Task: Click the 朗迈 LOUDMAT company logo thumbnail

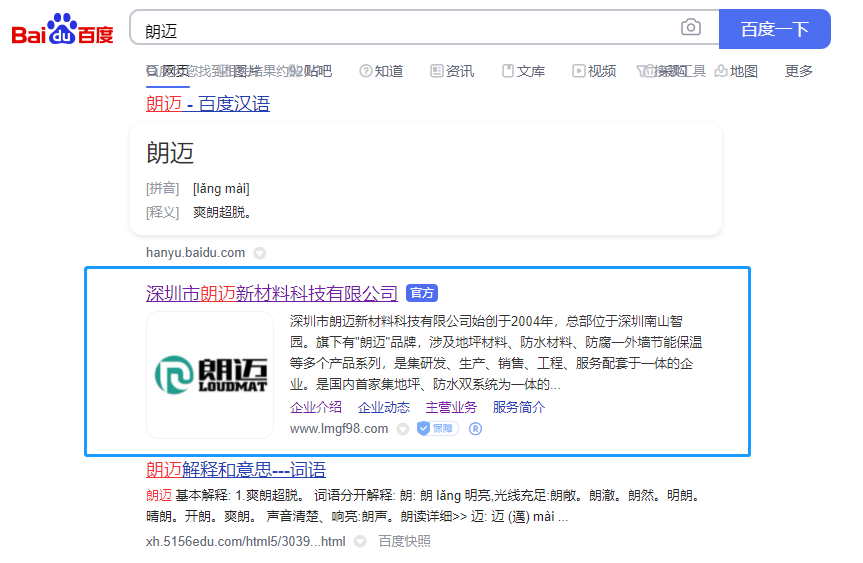Action: click(x=210, y=375)
